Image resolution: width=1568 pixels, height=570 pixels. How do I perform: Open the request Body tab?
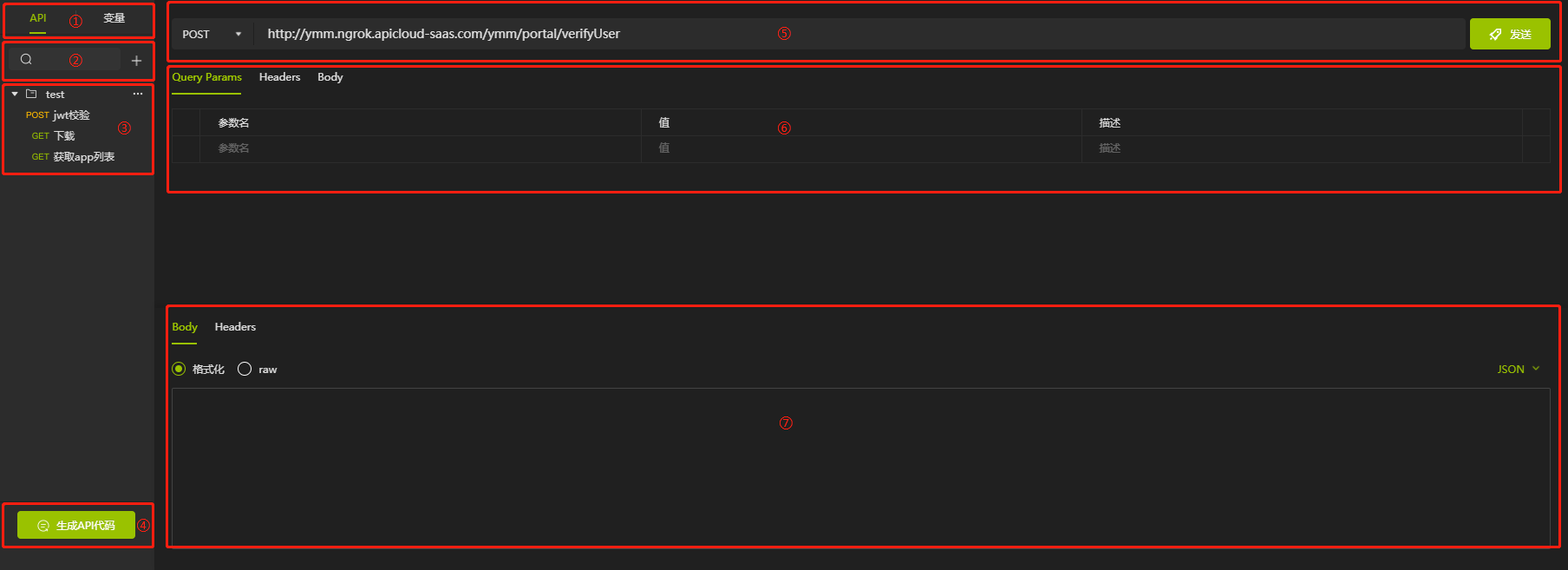click(x=330, y=77)
